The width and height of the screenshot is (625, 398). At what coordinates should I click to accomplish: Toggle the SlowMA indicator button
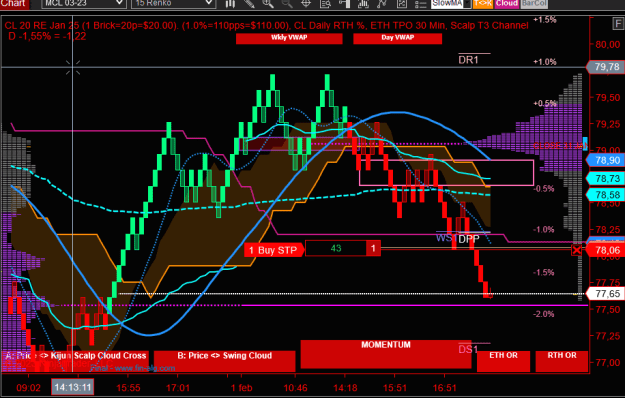tap(447, 3)
